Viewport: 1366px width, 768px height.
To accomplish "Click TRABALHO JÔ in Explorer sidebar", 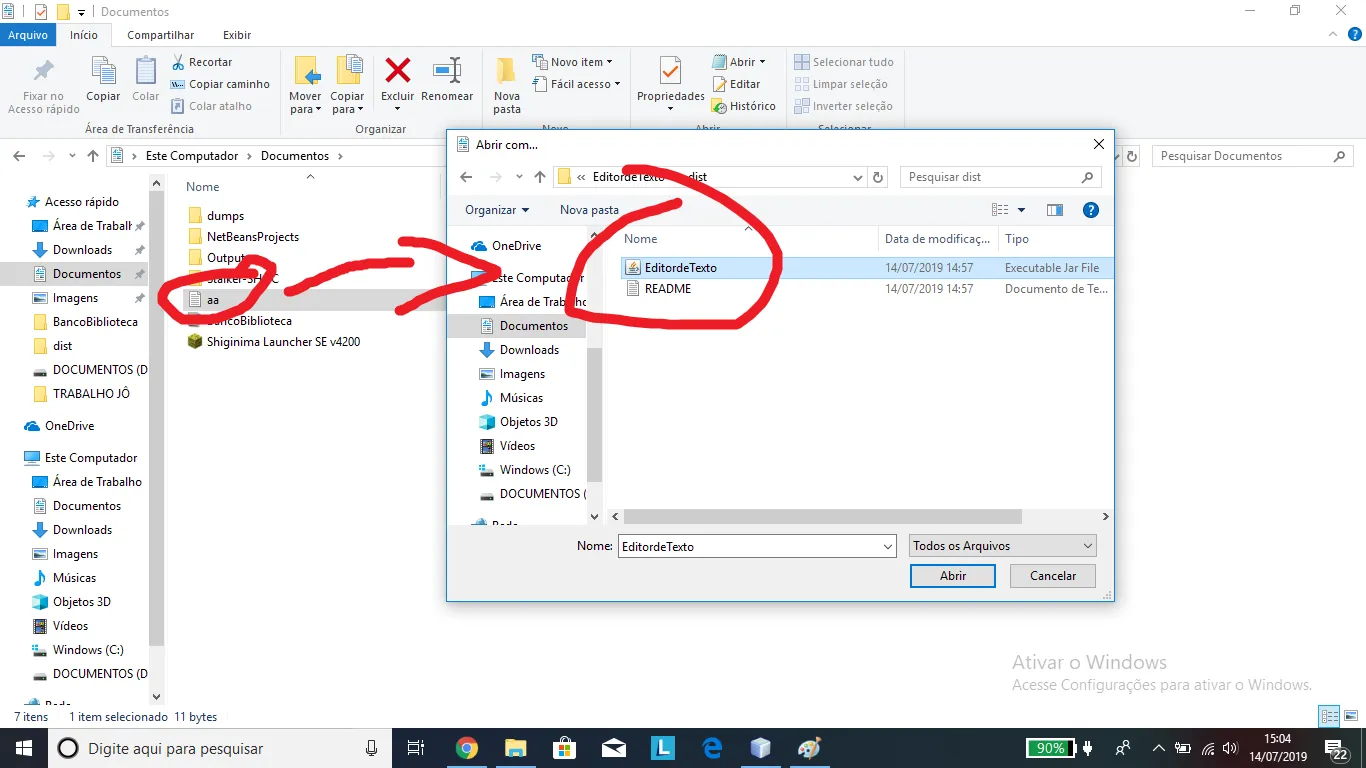I will coord(91,394).
